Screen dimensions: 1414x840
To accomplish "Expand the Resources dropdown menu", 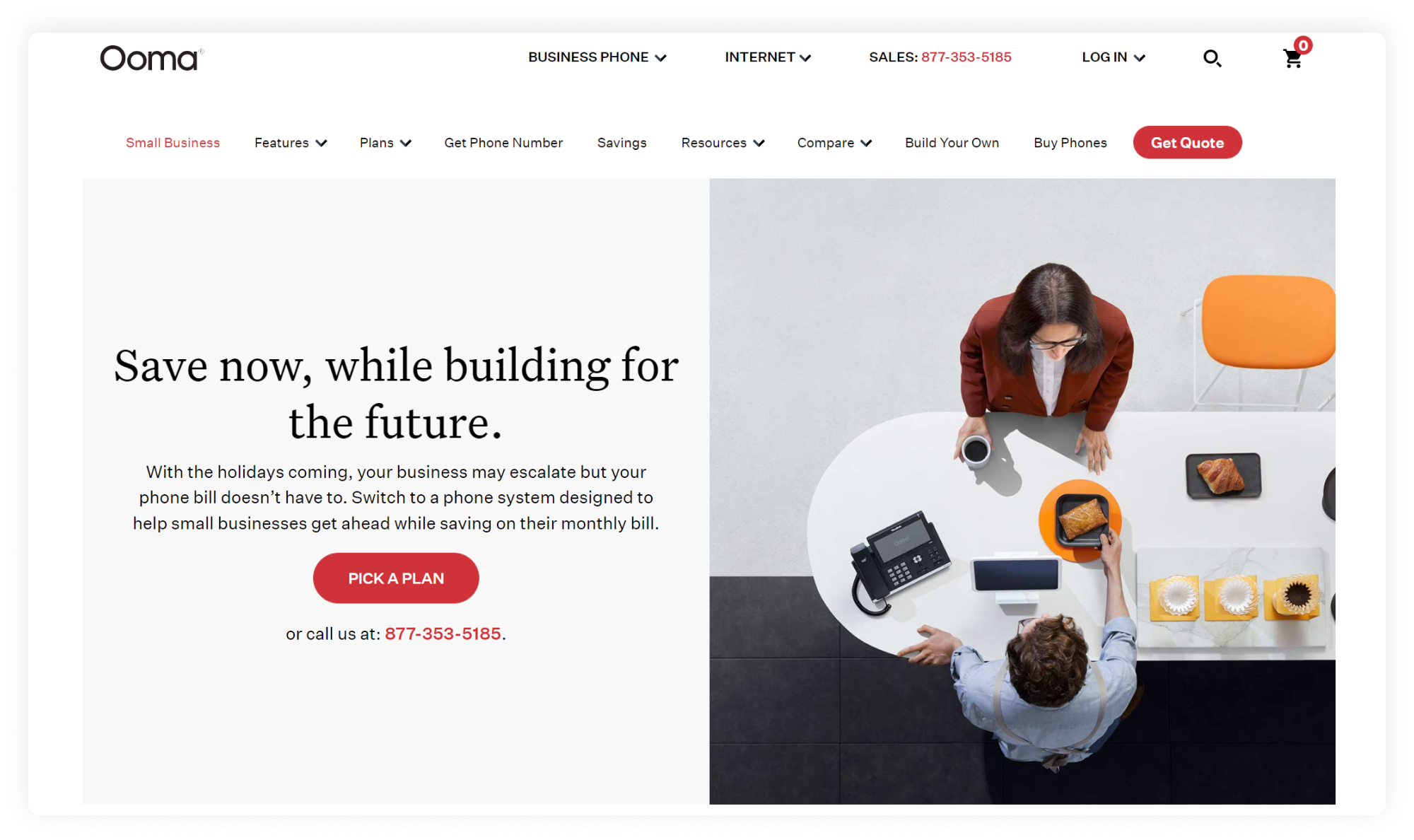I will [723, 143].
